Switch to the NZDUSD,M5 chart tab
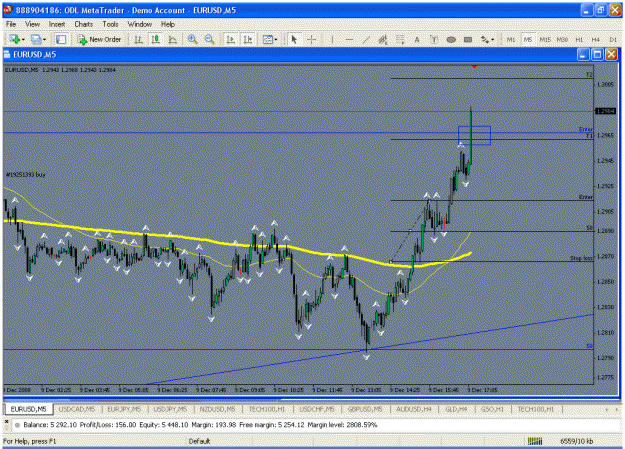The width and height of the screenshot is (625, 449). [217, 409]
